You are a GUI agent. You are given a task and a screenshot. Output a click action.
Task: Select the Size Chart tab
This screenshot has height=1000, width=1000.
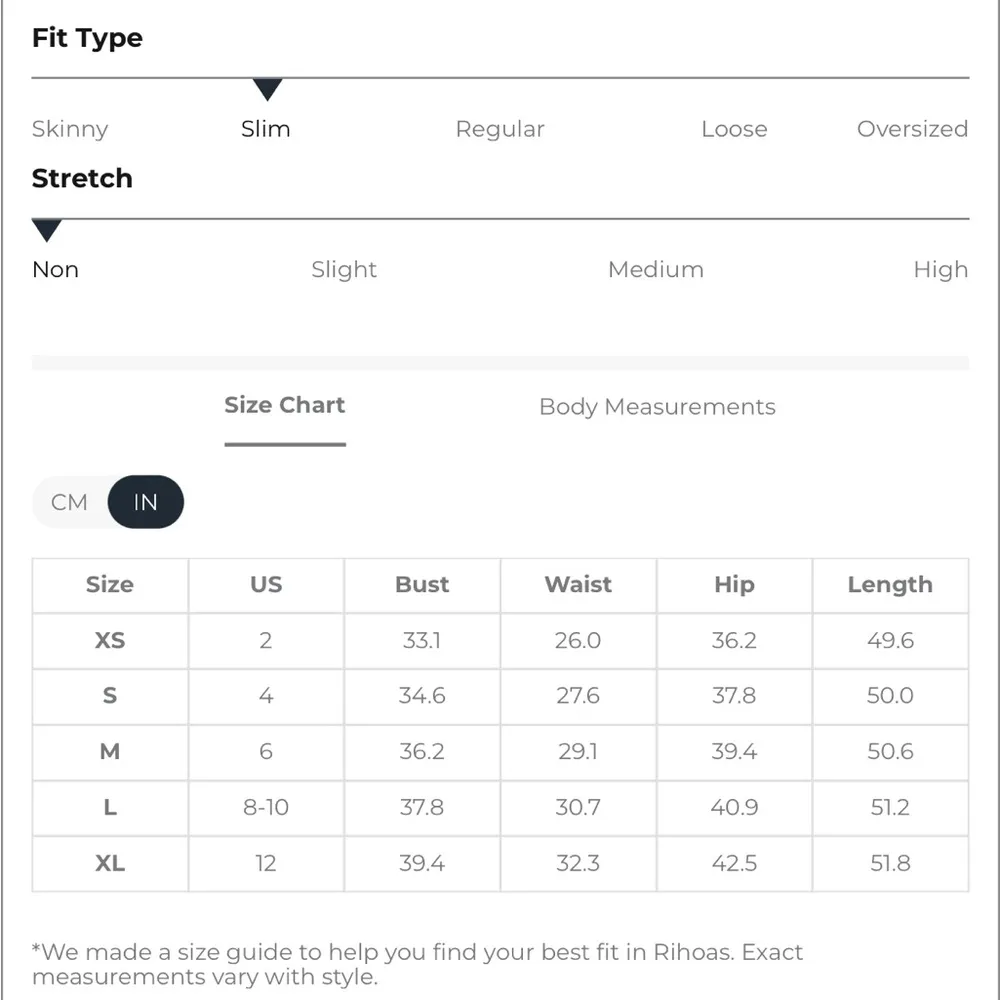coord(285,405)
